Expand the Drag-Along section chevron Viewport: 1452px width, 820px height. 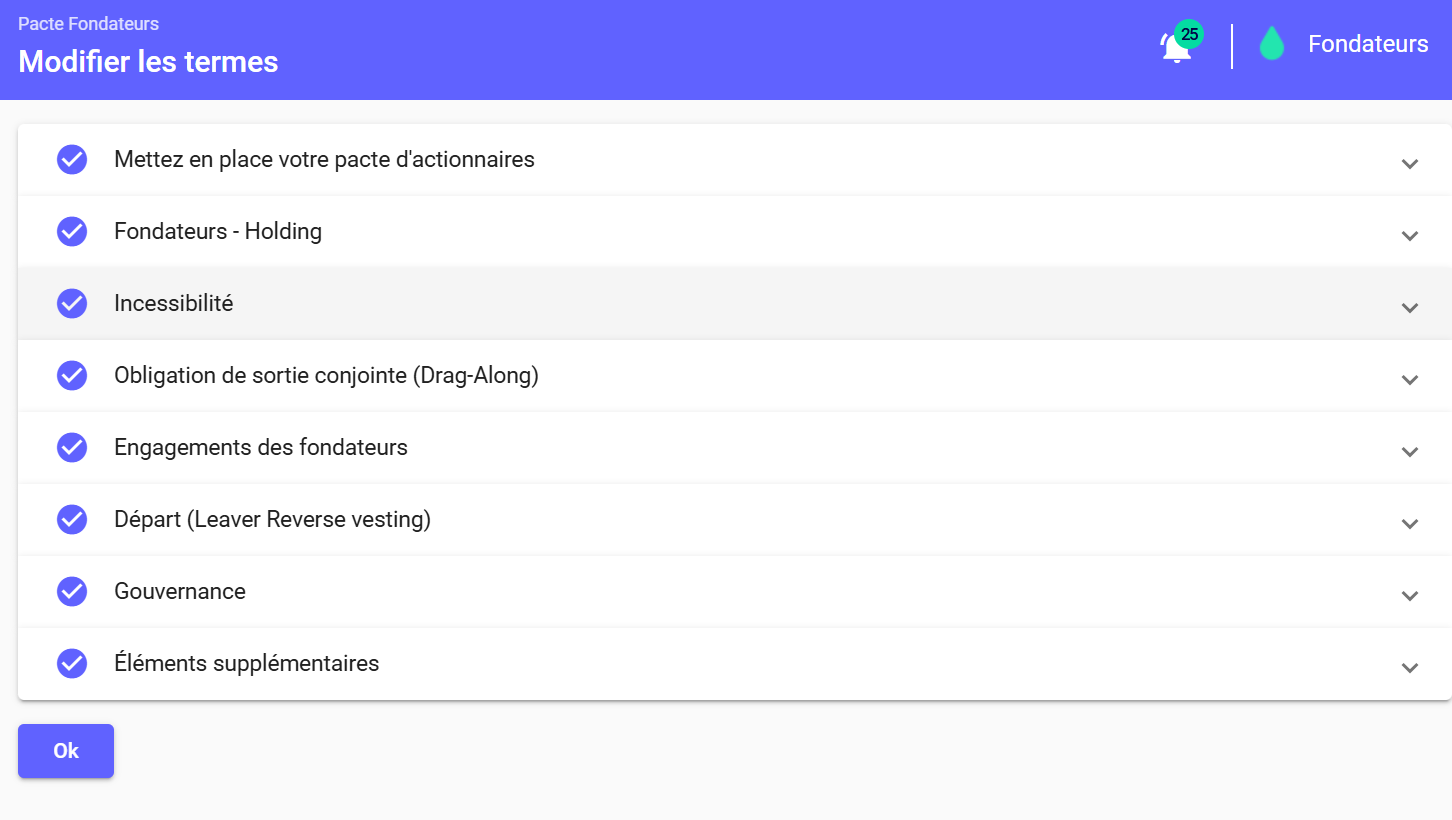(1410, 379)
